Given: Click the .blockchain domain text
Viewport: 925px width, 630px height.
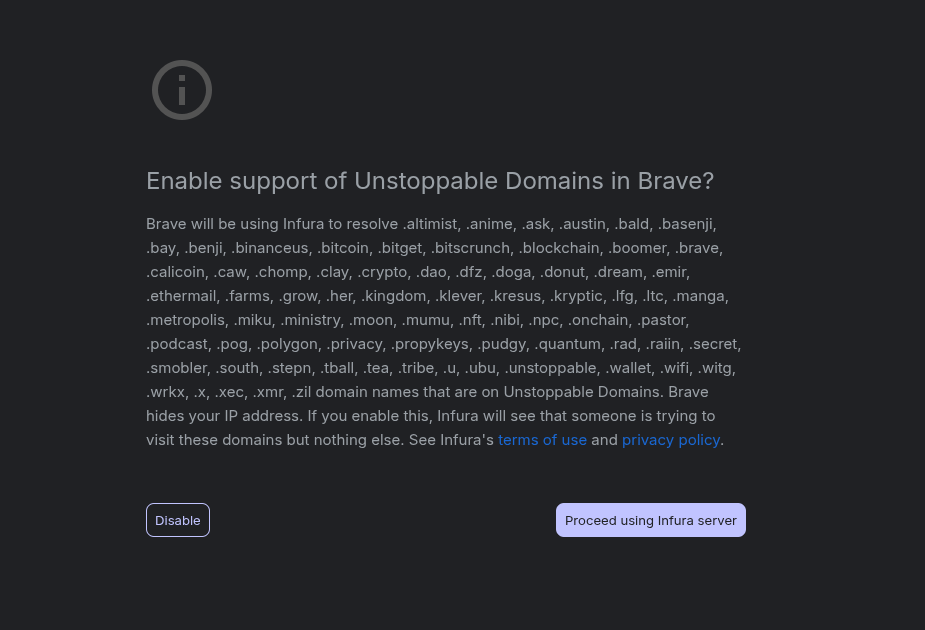Looking at the screenshot, I should pos(559,248).
